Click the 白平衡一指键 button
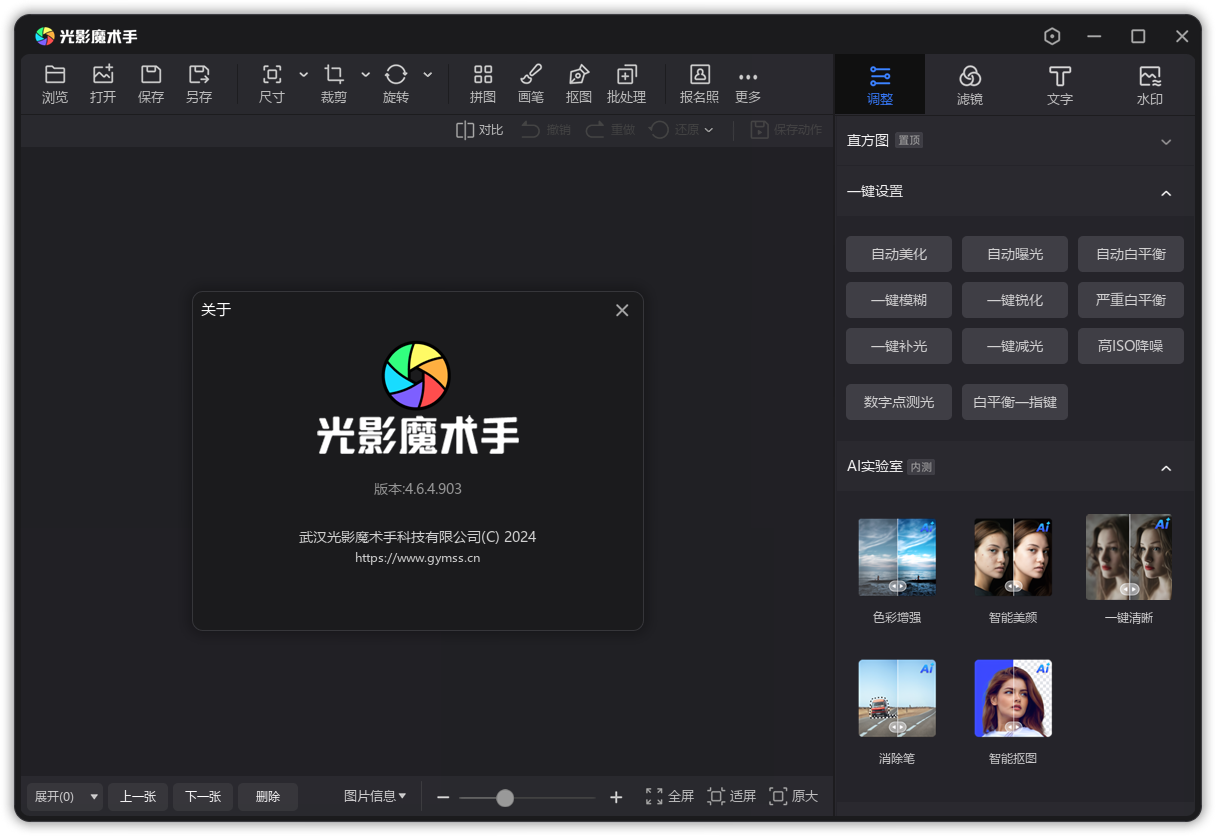 (1015, 402)
